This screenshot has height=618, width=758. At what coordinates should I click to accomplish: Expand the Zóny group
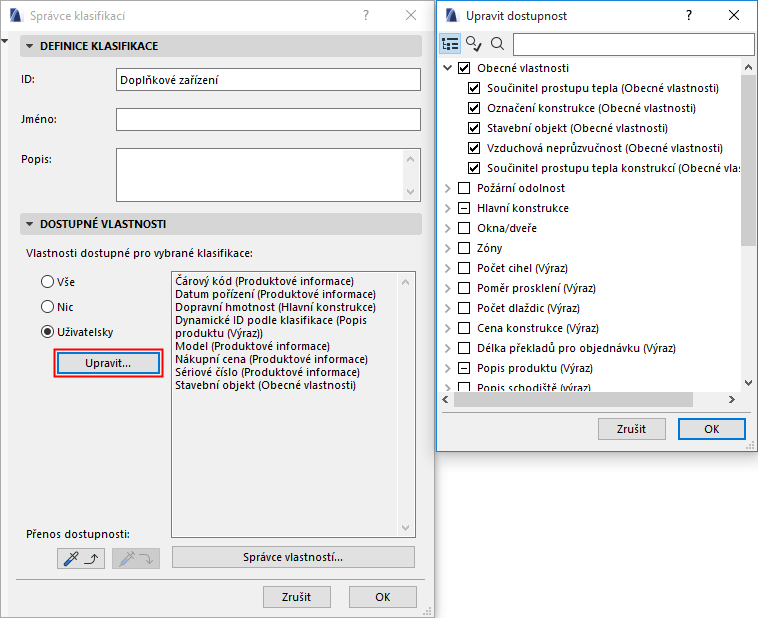[448, 248]
